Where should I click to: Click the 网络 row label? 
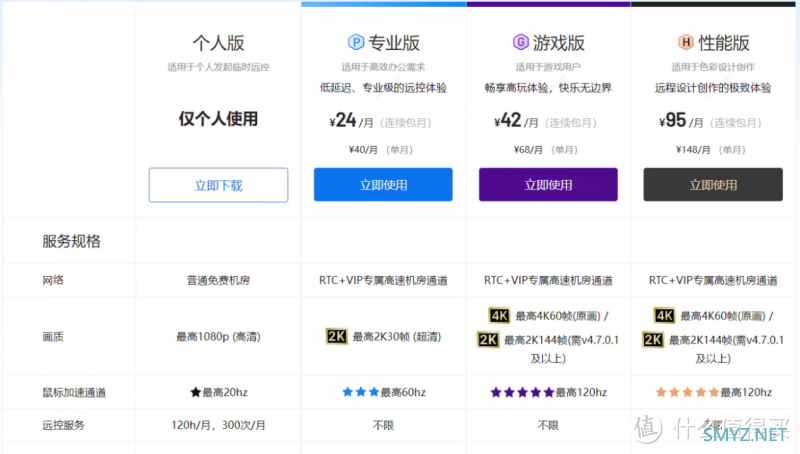point(53,280)
